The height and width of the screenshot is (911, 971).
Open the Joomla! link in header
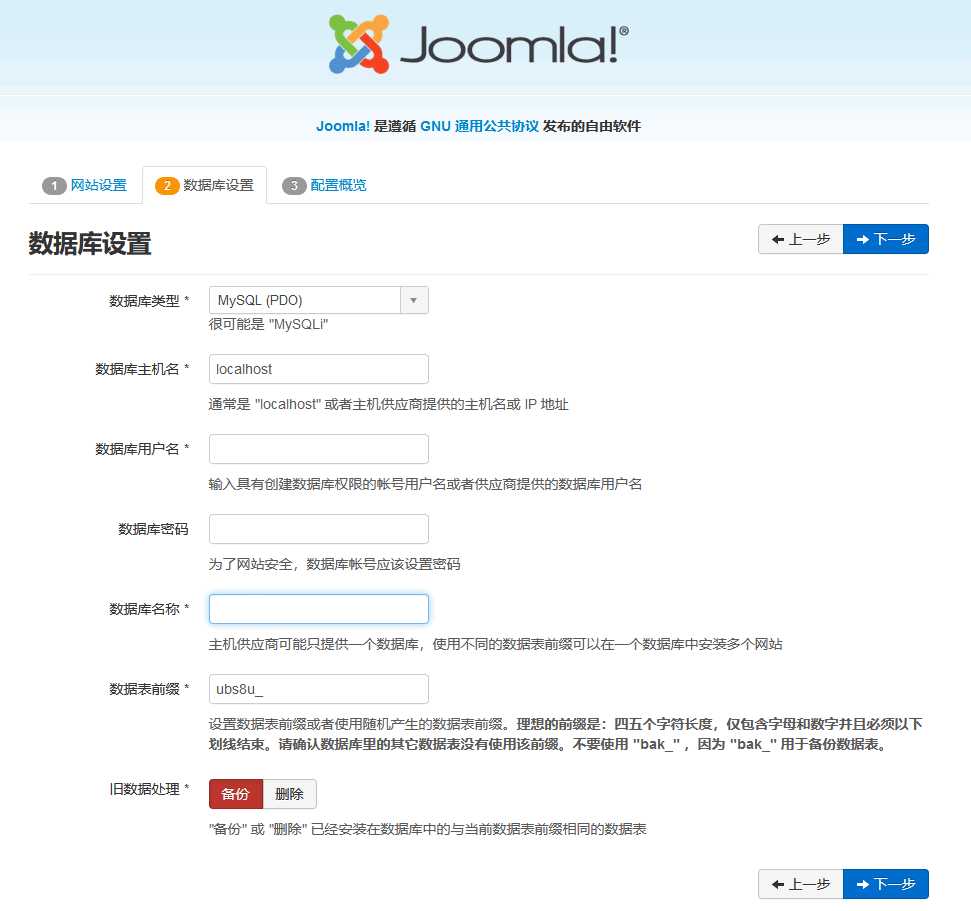pyautogui.click(x=342, y=126)
